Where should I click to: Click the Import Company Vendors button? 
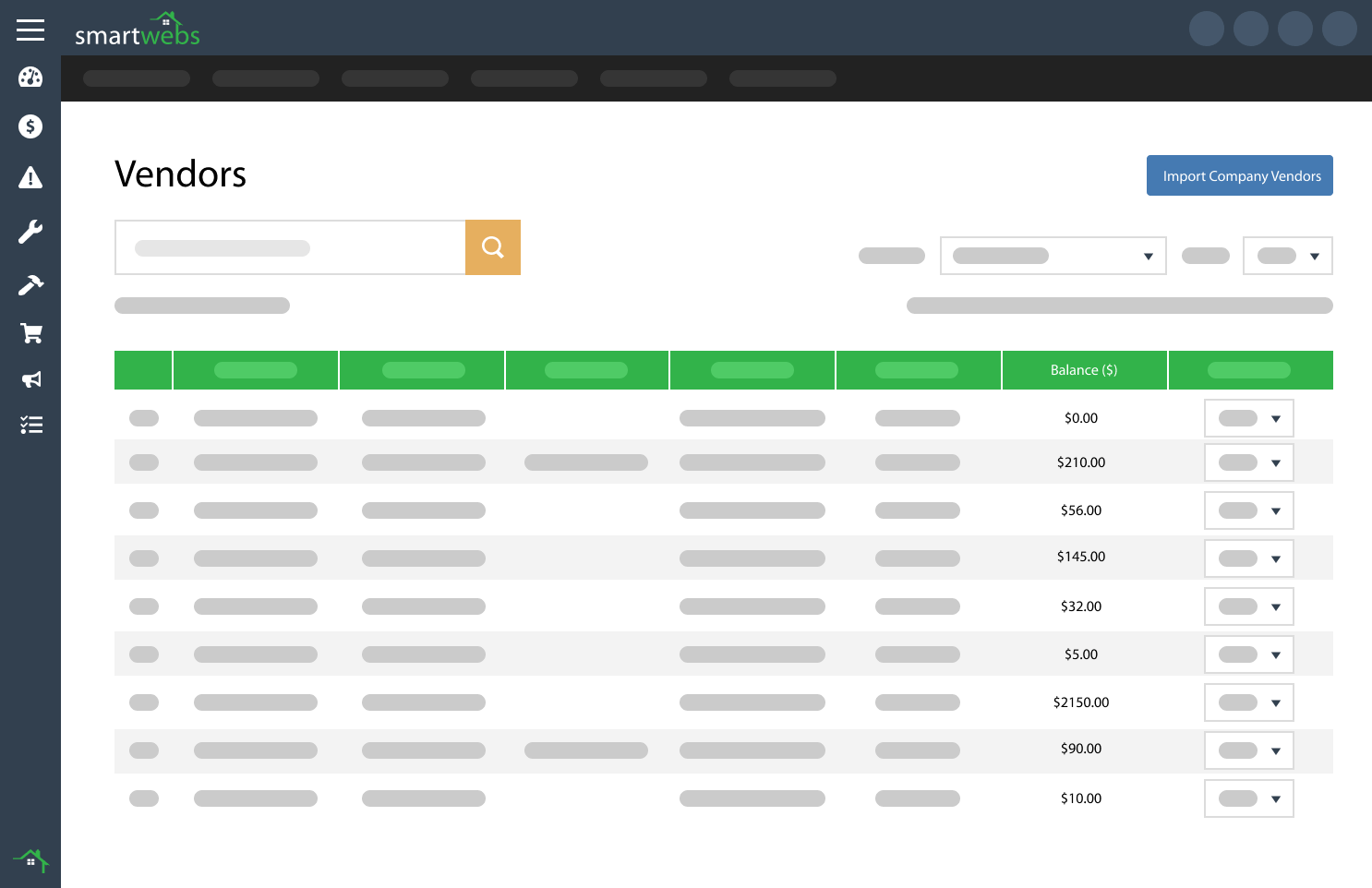tap(1239, 175)
